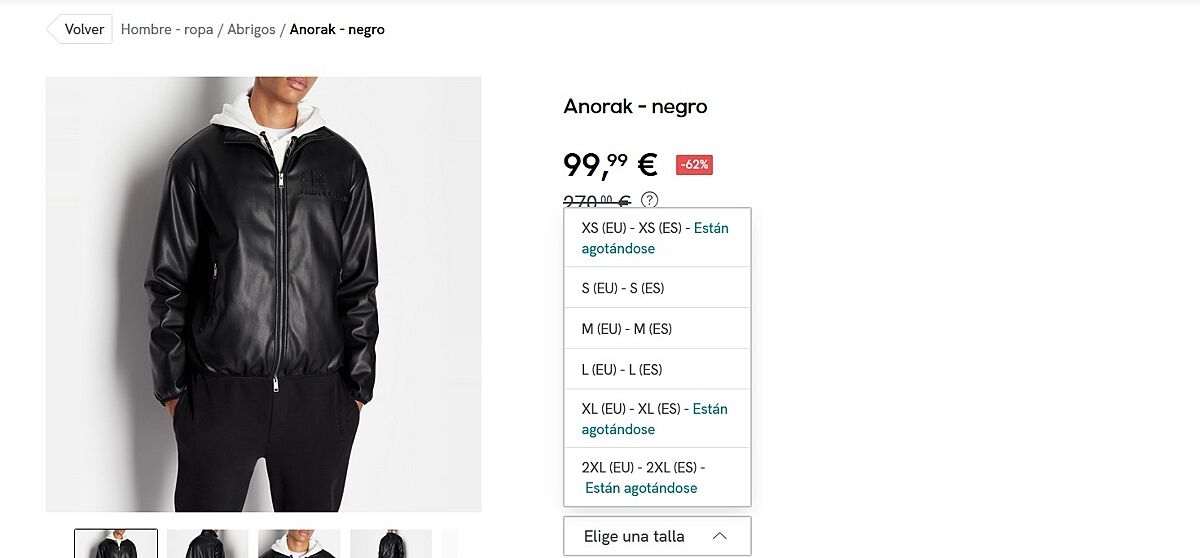Choose size L (EU) - L (ES)
The image size is (1200, 558).
tap(657, 369)
